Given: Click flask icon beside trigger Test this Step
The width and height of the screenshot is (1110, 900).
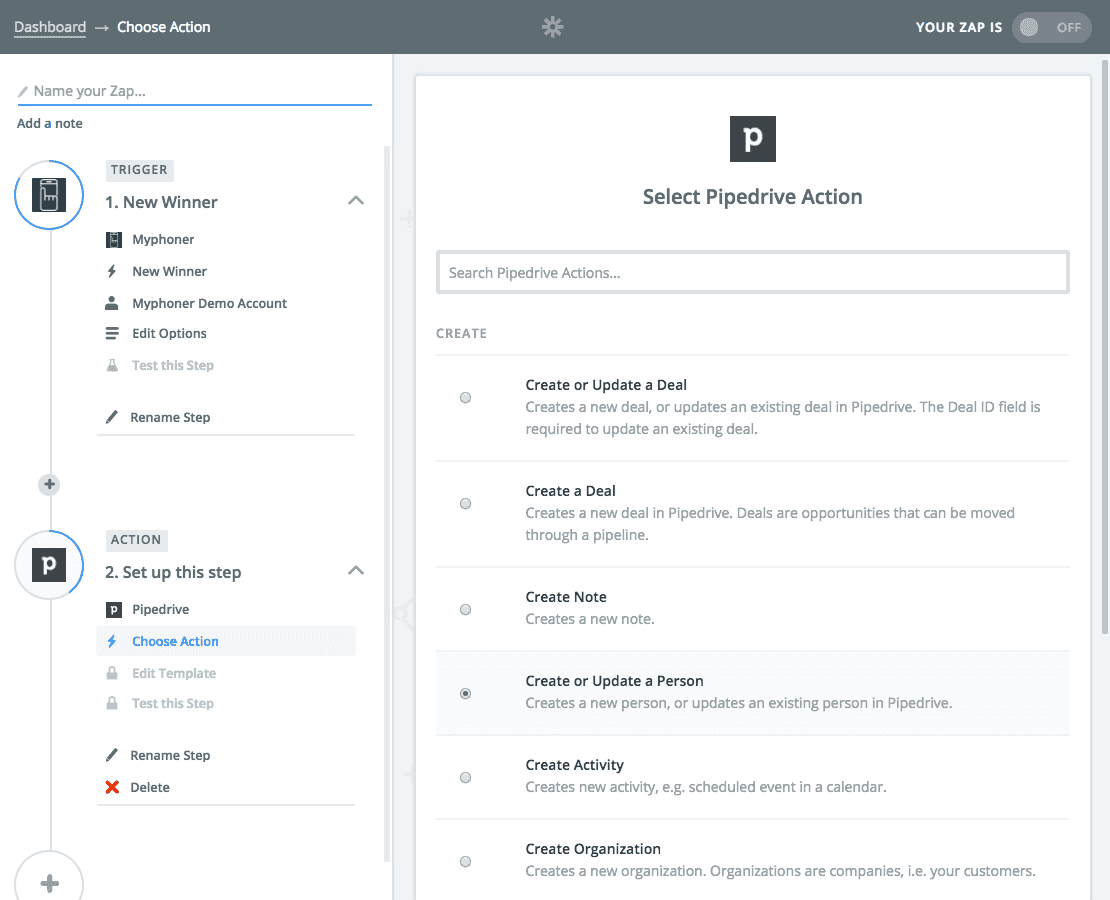Looking at the screenshot, I should (112, 365).
